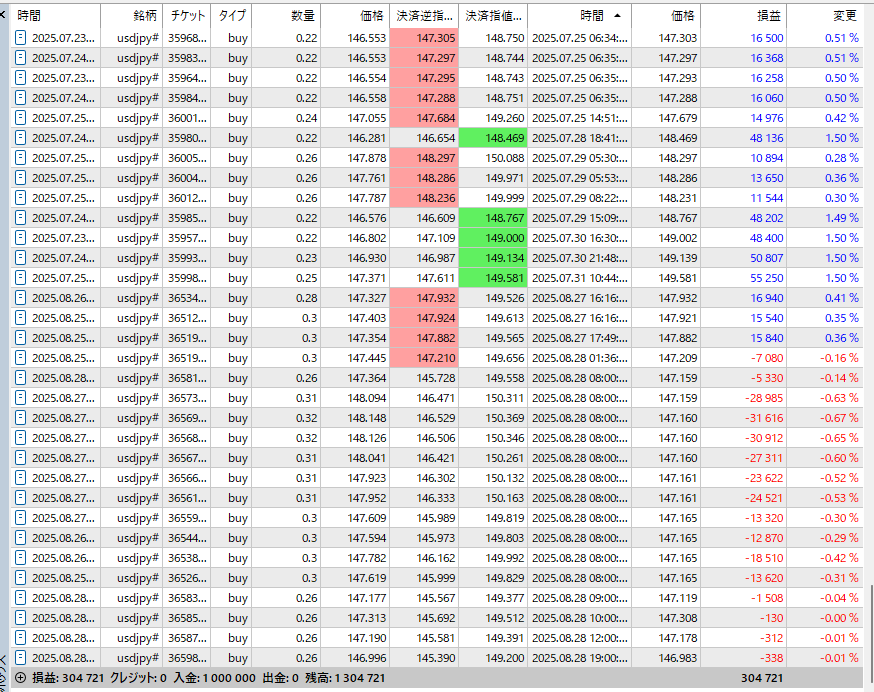
Task: Select the change value -0.60 %
Action: [x=839, y=458]
